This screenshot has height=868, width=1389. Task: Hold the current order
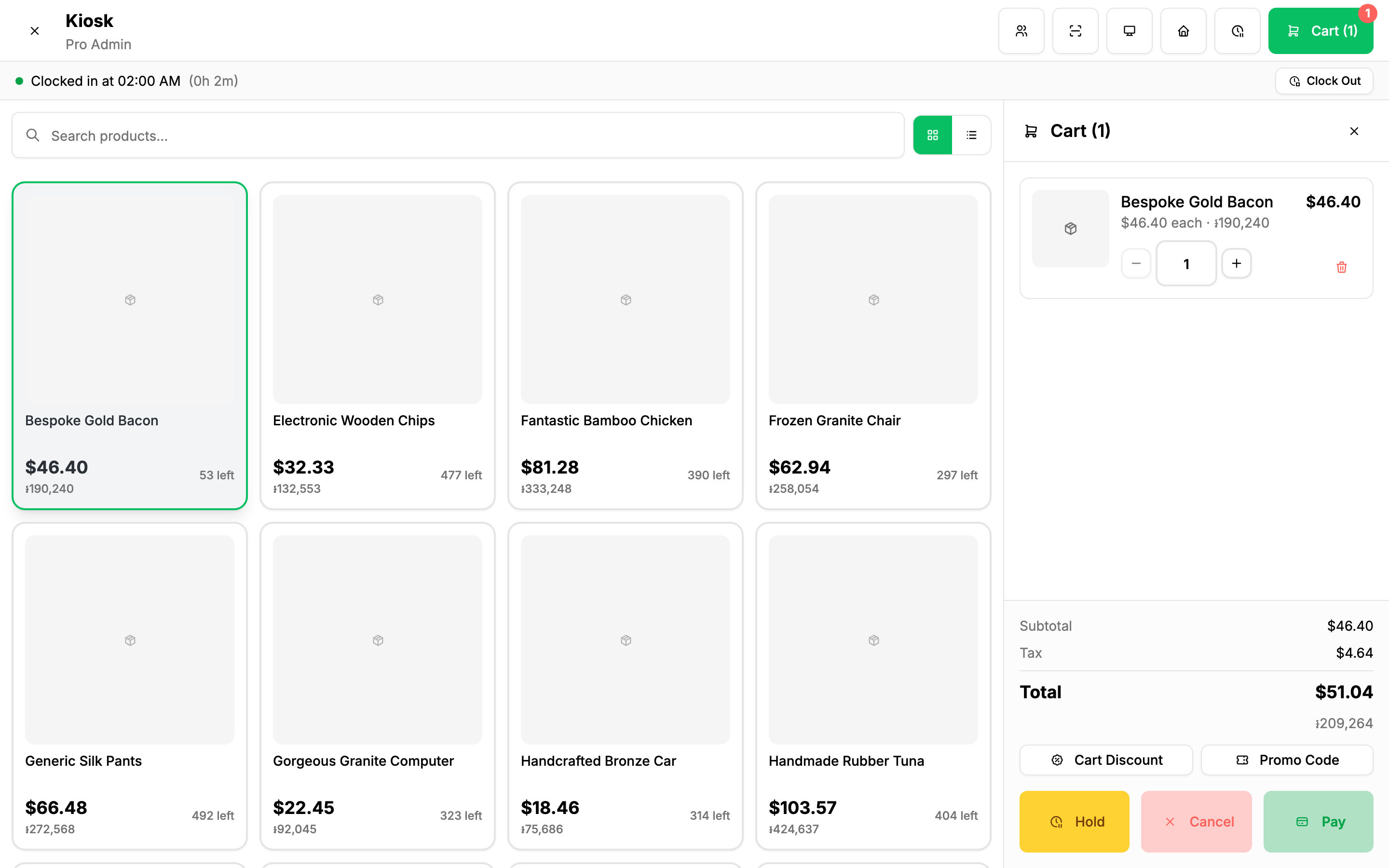tap(1075, 822)
